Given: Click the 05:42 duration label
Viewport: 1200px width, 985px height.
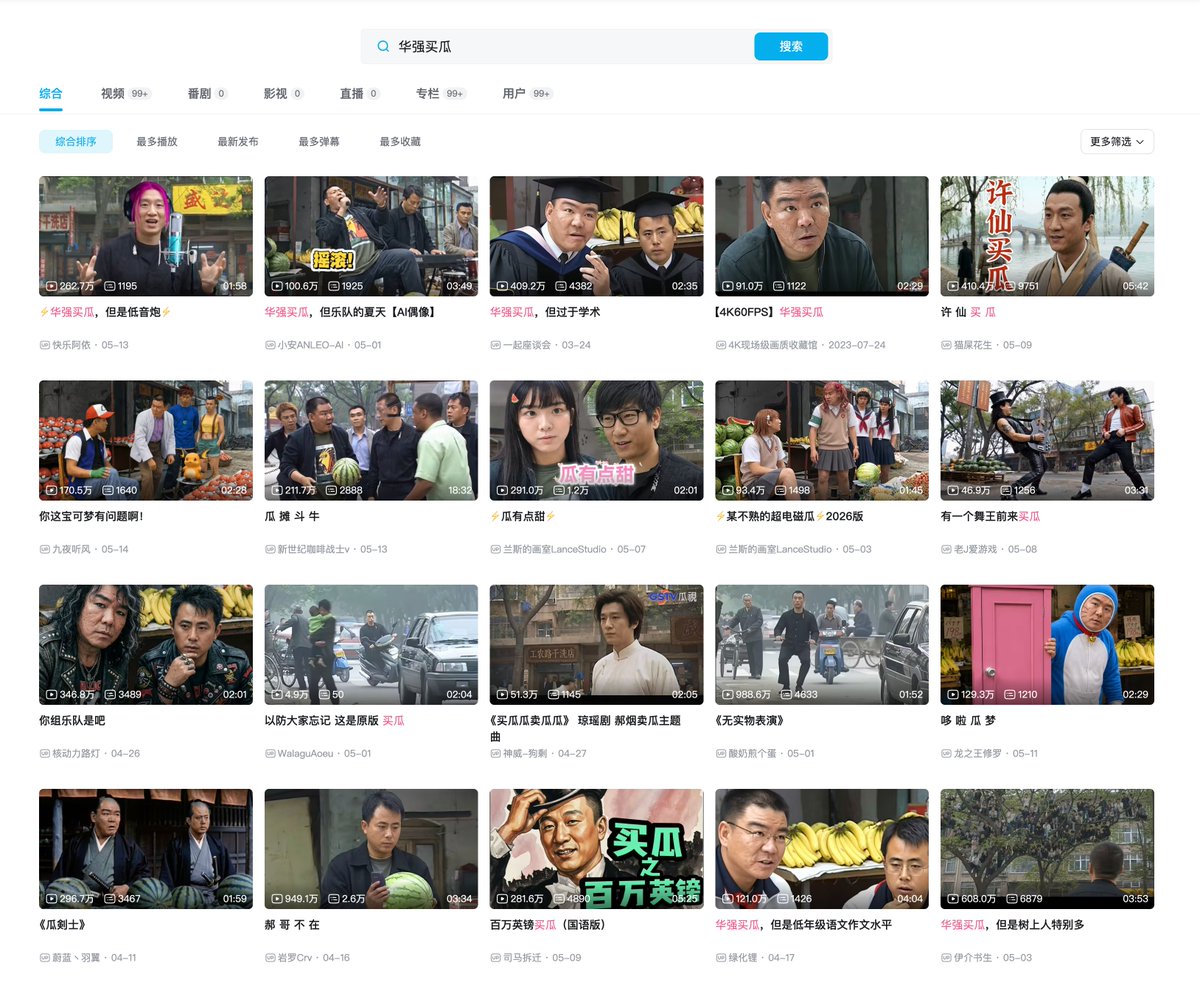Looking at the screenshot, I should coord(1135,286).
